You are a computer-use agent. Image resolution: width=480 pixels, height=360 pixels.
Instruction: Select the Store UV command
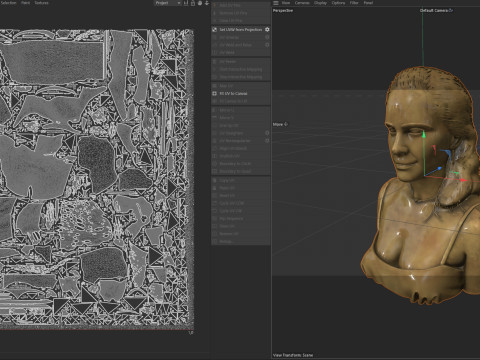click(x=241, y=226)
